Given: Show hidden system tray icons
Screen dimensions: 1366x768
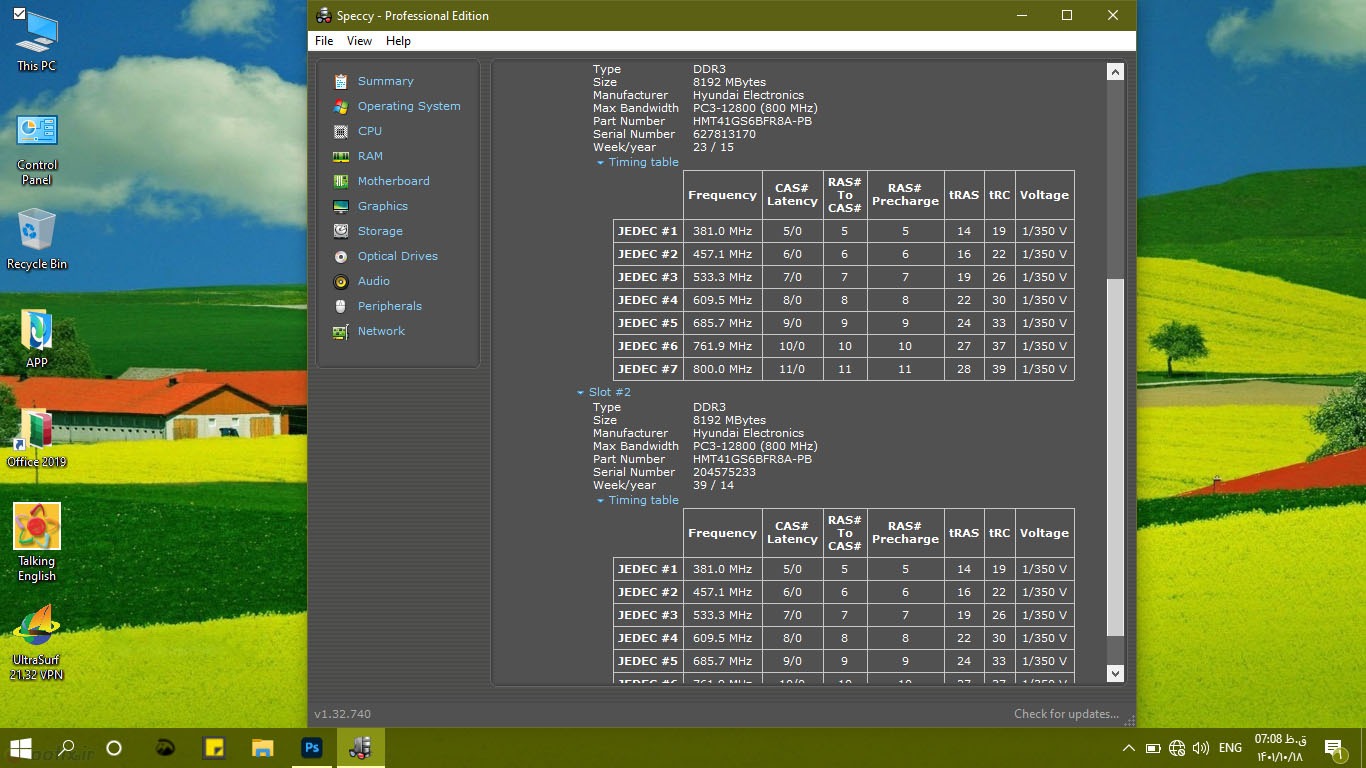Looking at the screenshot, I should [x=1129, y=748].
